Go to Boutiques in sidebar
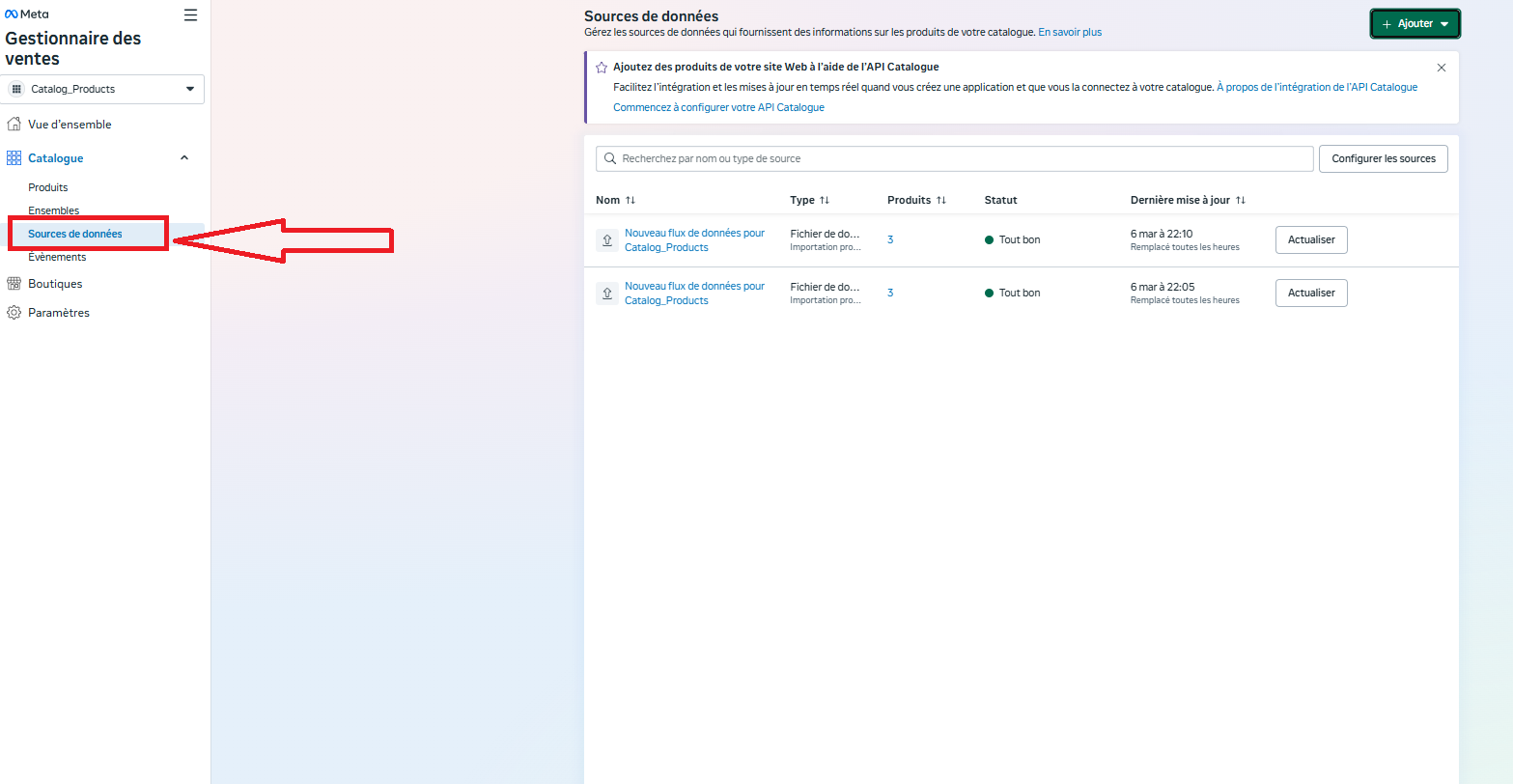 click(x=55, y=284)
